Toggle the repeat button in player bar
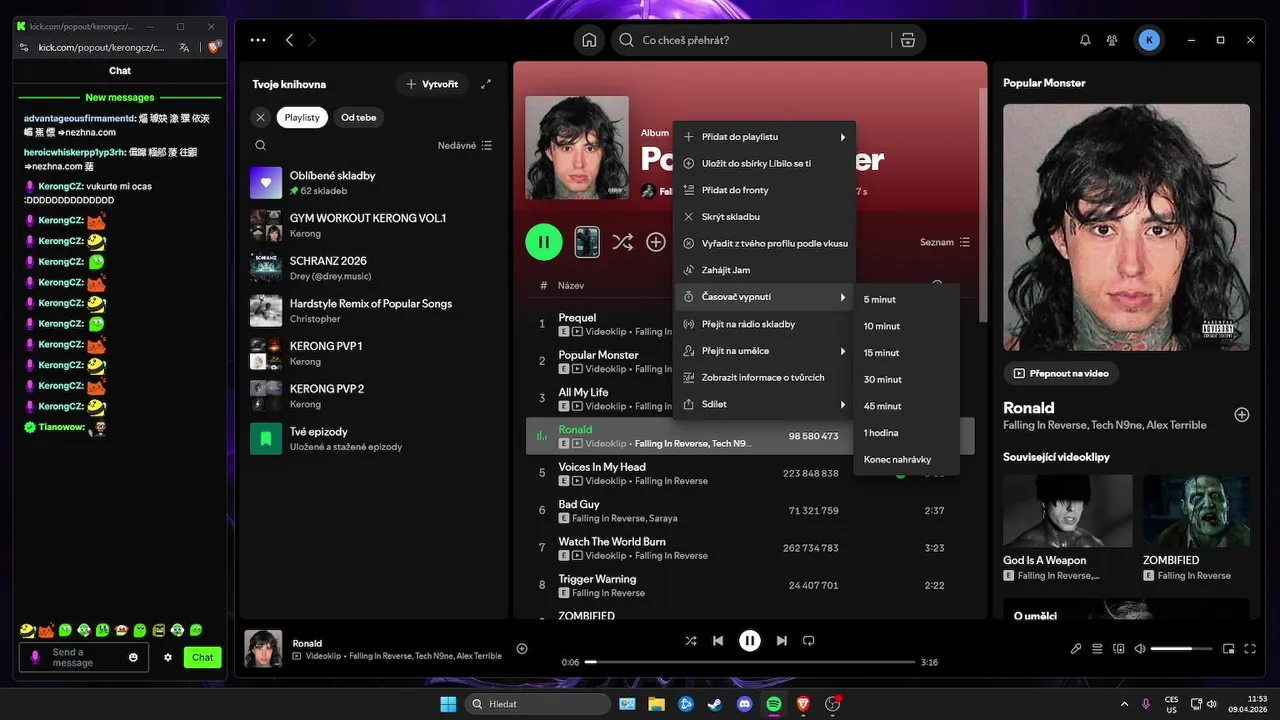Screen dimensions: 1280x720 [809, 641]
